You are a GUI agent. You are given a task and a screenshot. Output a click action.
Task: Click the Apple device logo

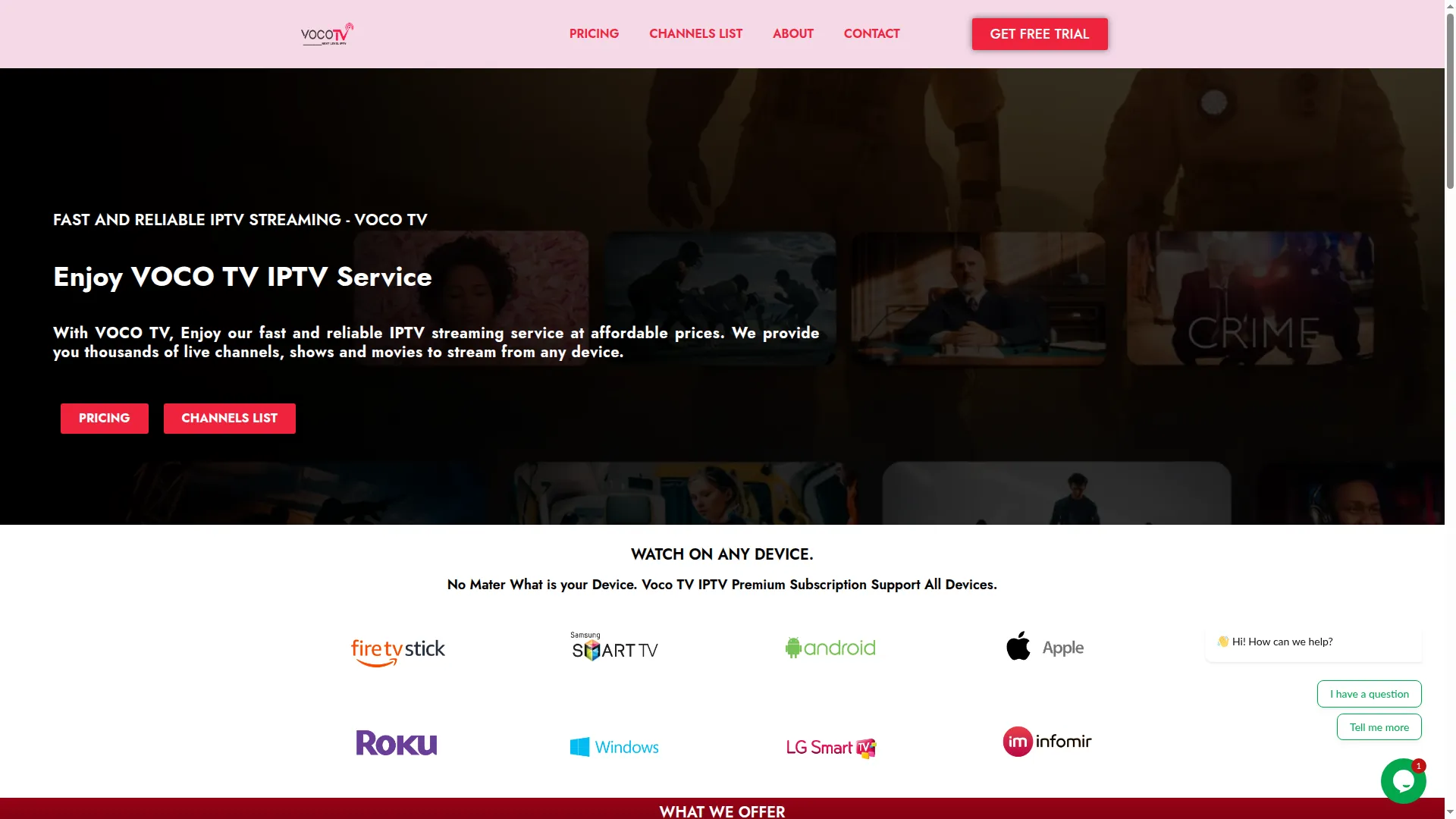[x=1045, y=647]
